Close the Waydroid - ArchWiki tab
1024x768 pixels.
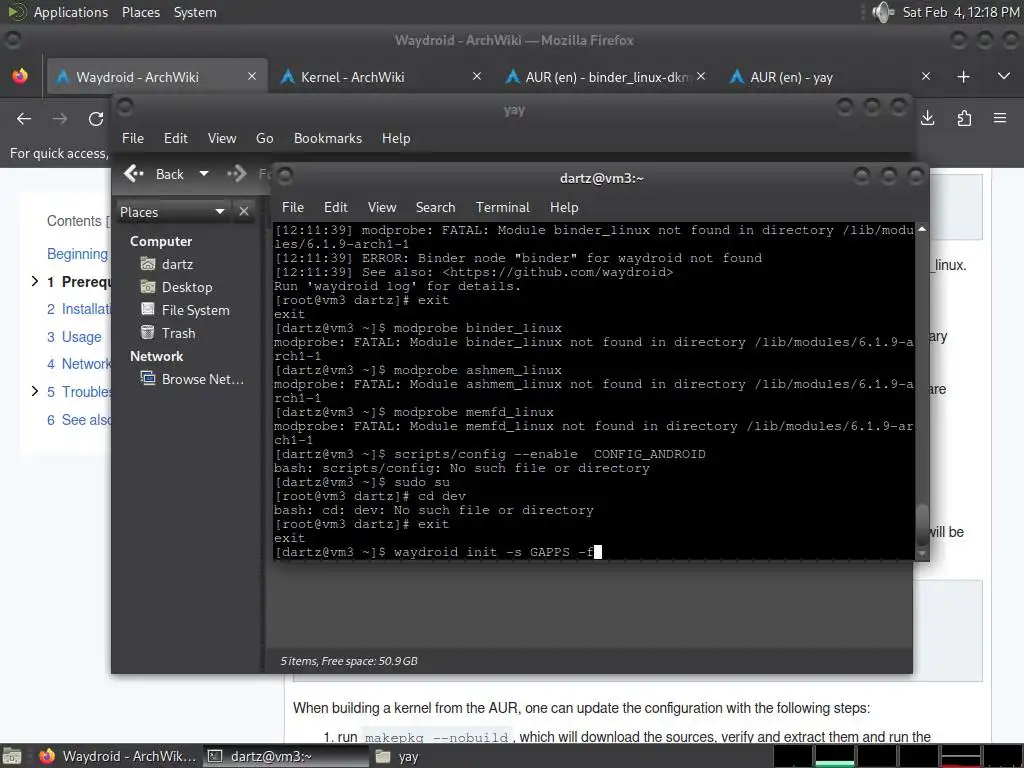tap(252, 76)
